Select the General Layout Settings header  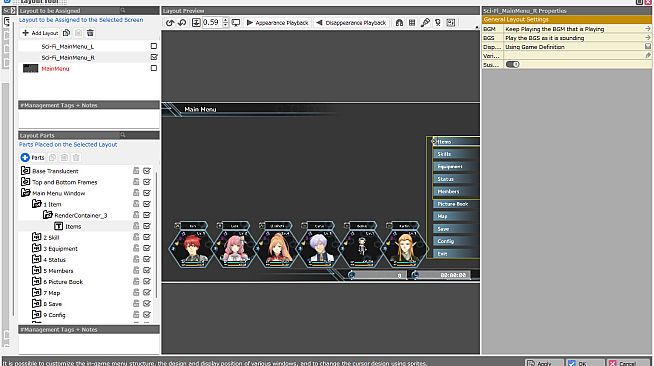(x=567, y=20)
